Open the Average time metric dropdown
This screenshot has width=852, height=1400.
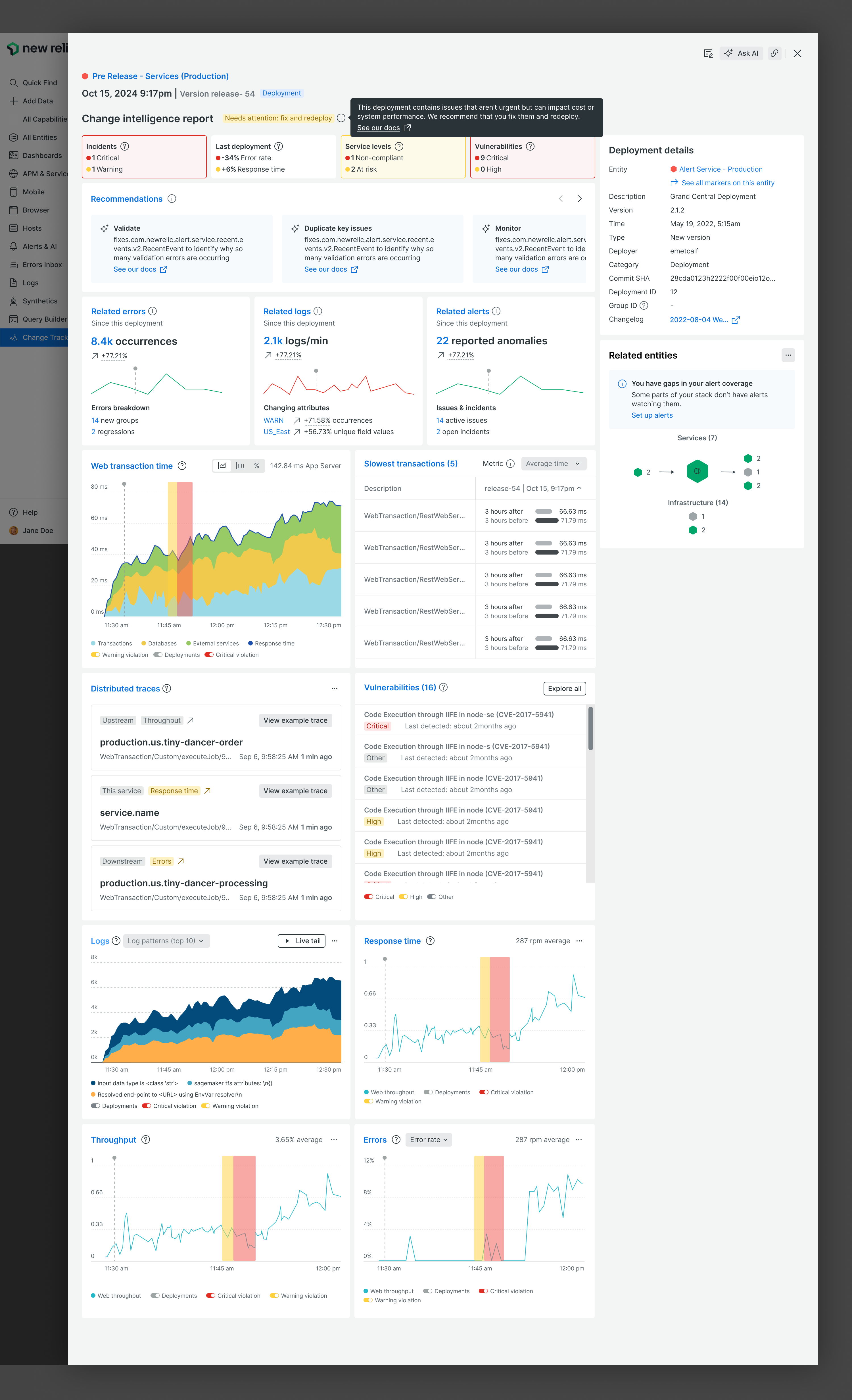point(553,464)
